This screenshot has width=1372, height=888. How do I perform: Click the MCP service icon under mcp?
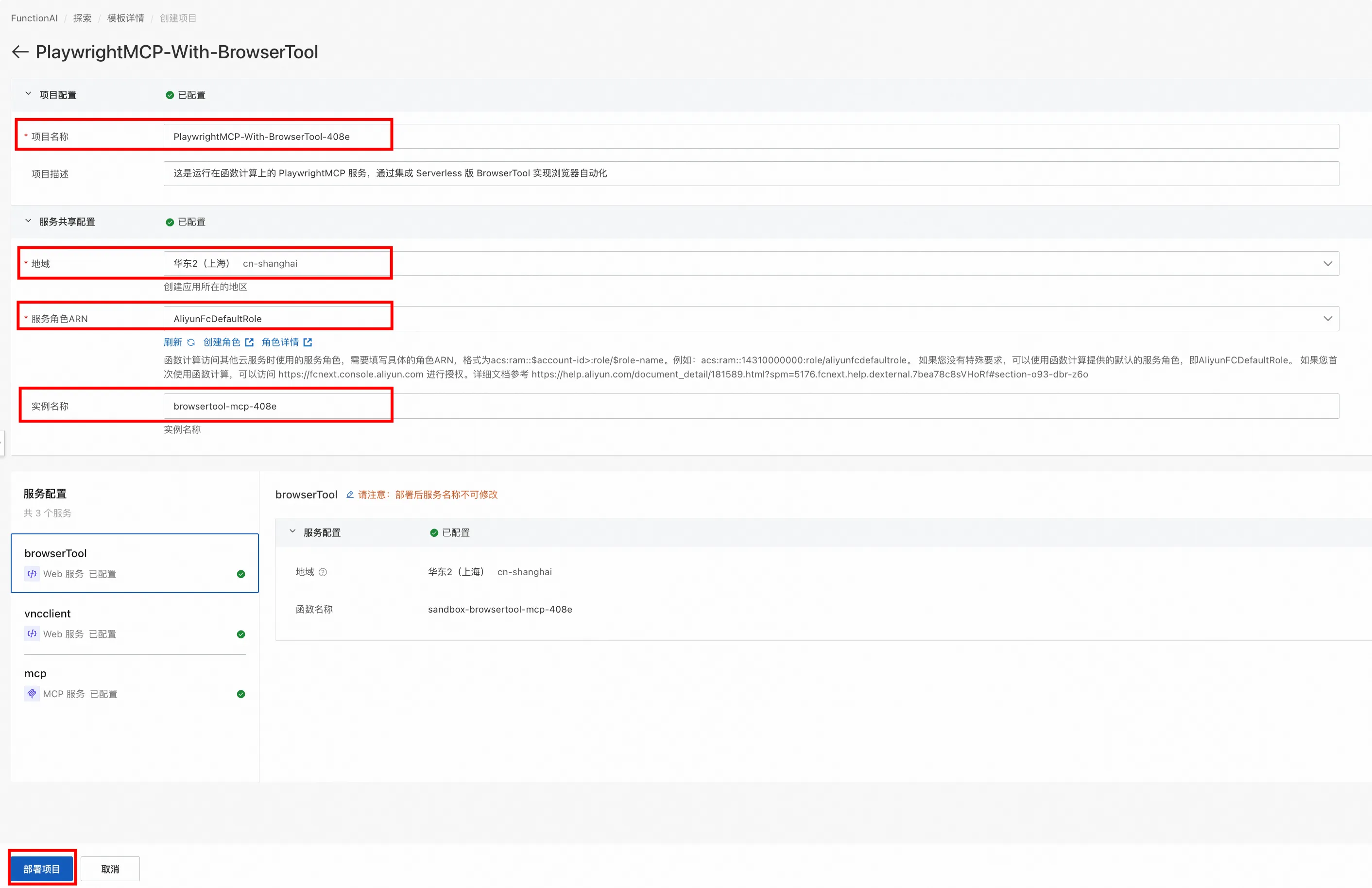(x=32, y=694)
